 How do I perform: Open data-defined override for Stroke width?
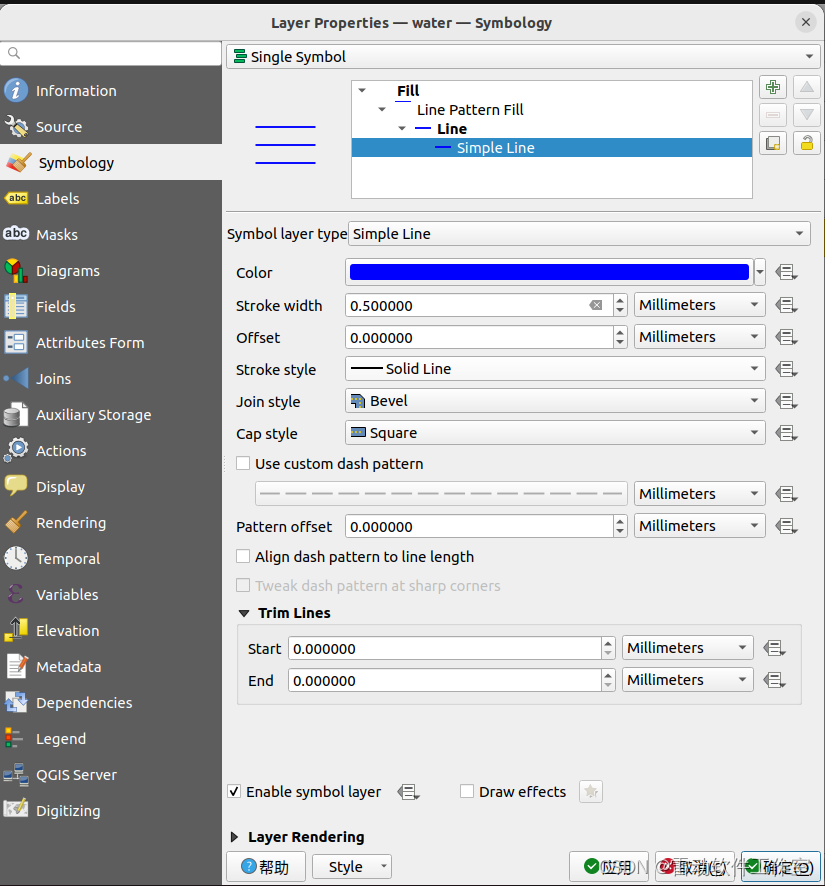[x=786, y=306]
